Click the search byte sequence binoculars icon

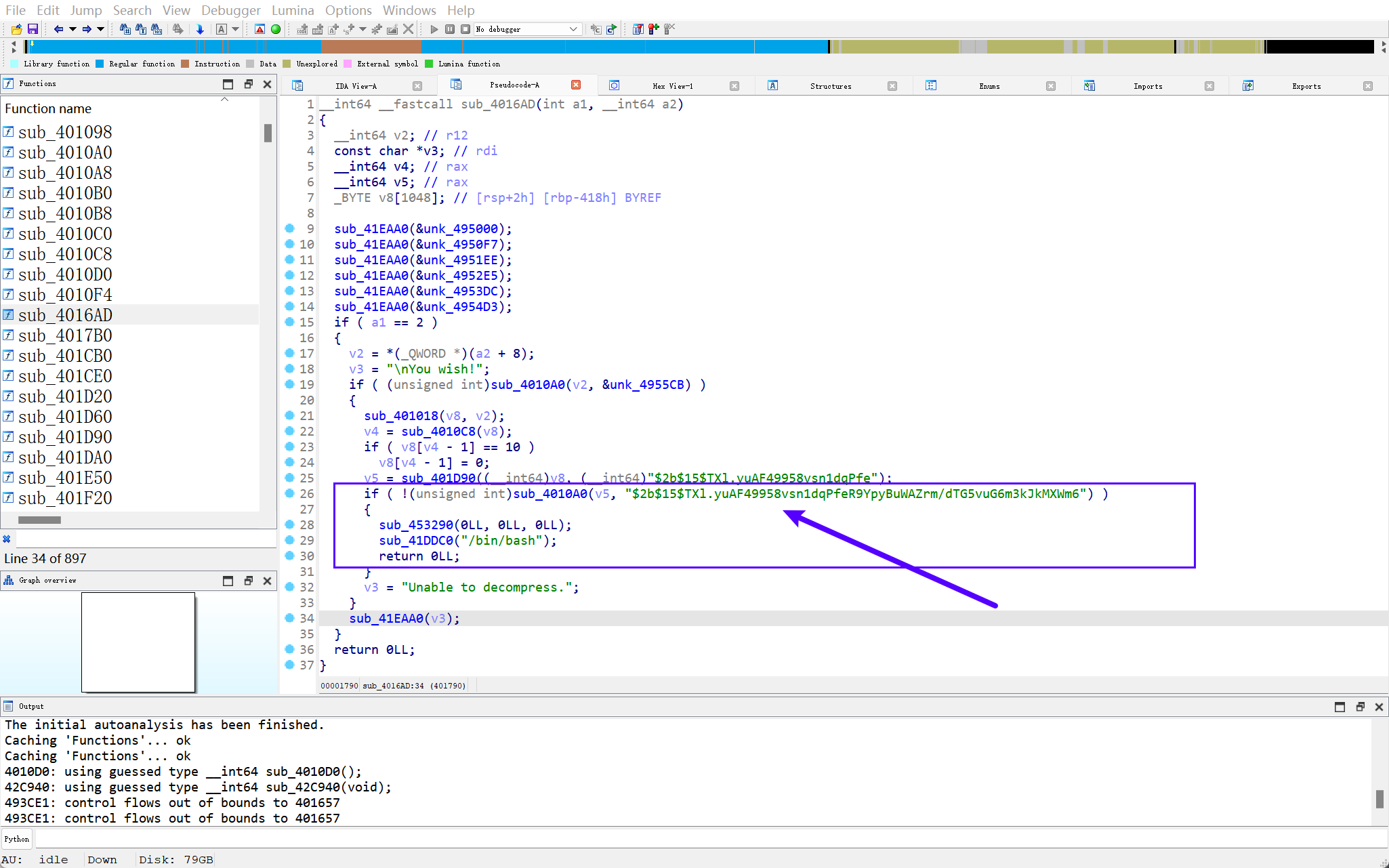tap(157, 29)
